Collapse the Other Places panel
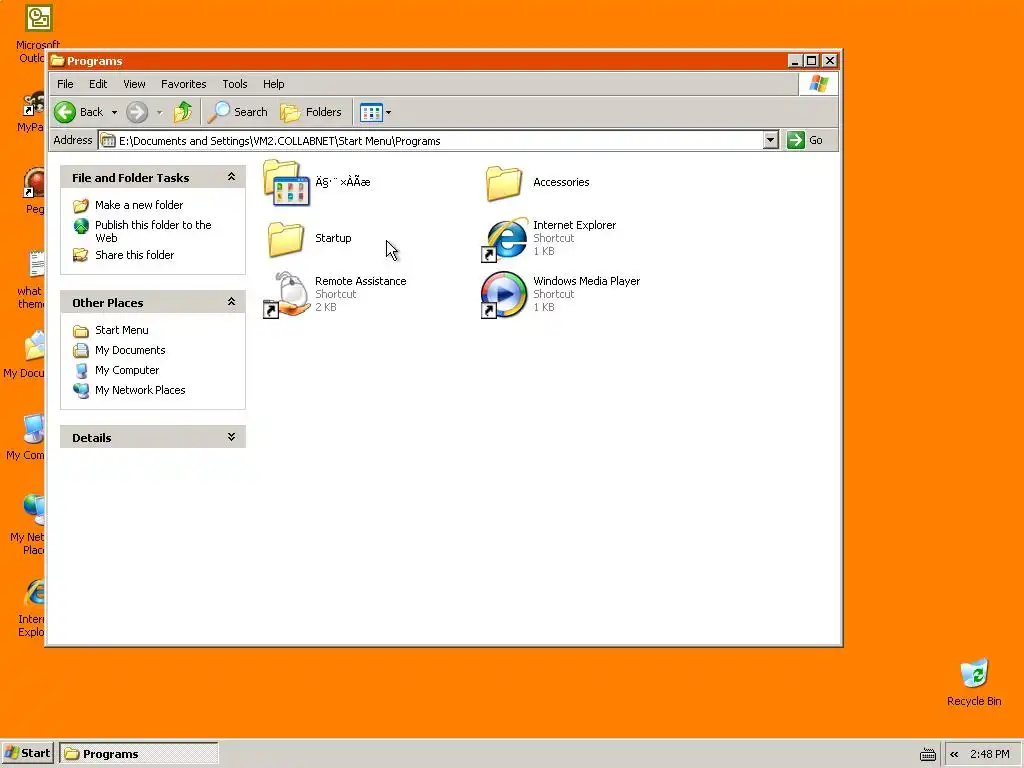 click(231, 302)
